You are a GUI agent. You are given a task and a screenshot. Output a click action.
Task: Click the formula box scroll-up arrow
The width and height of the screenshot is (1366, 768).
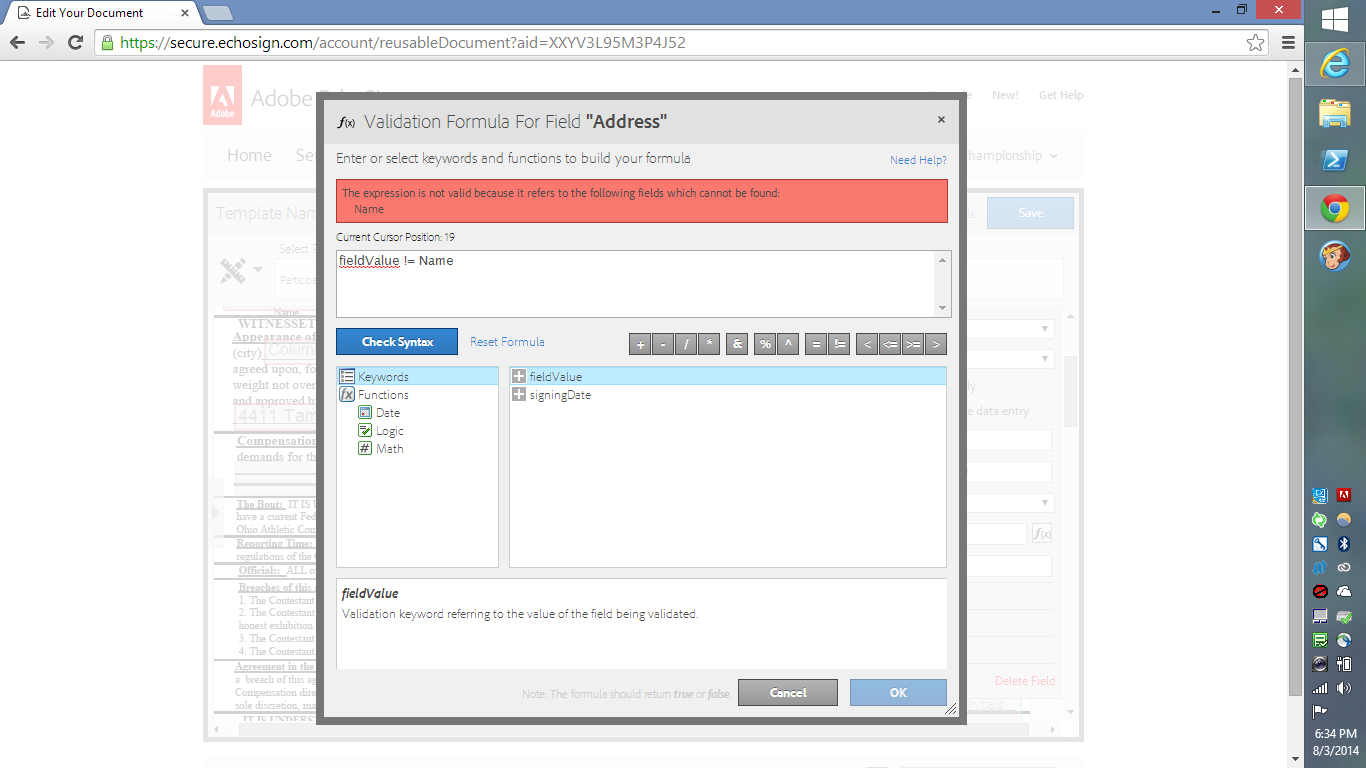942,260
